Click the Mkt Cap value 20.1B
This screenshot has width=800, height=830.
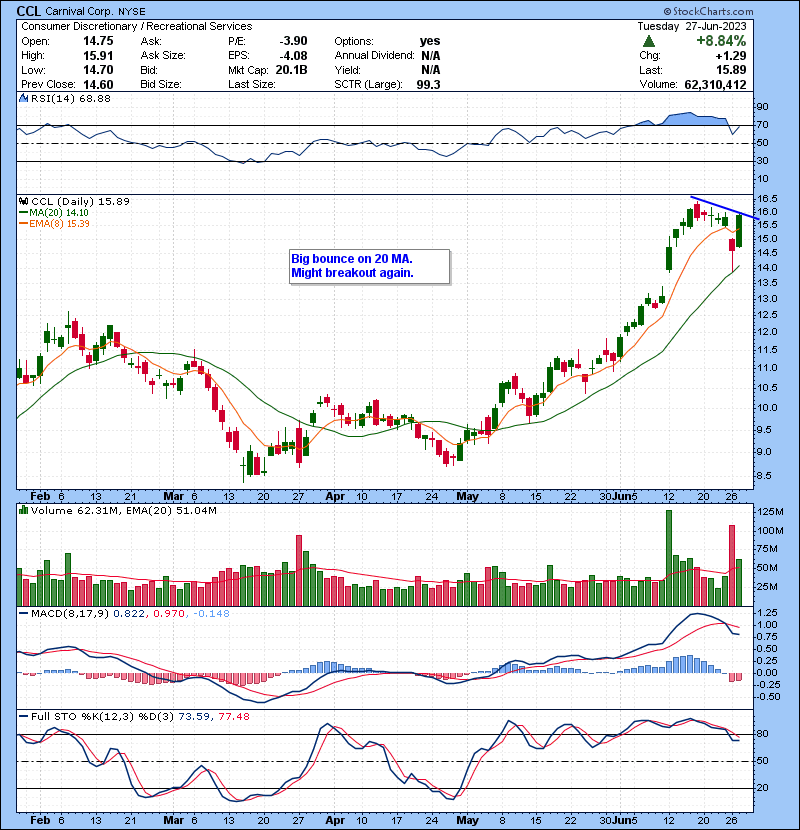[291, 70]
